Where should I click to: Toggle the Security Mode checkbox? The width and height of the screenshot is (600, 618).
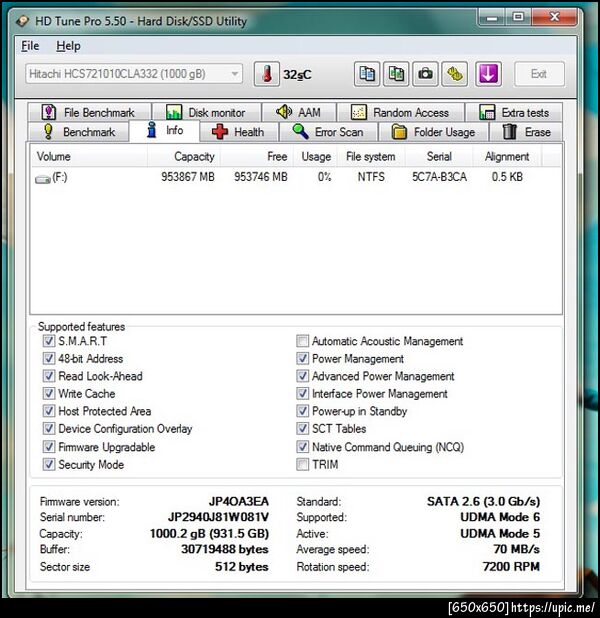(x=48, y=464)
